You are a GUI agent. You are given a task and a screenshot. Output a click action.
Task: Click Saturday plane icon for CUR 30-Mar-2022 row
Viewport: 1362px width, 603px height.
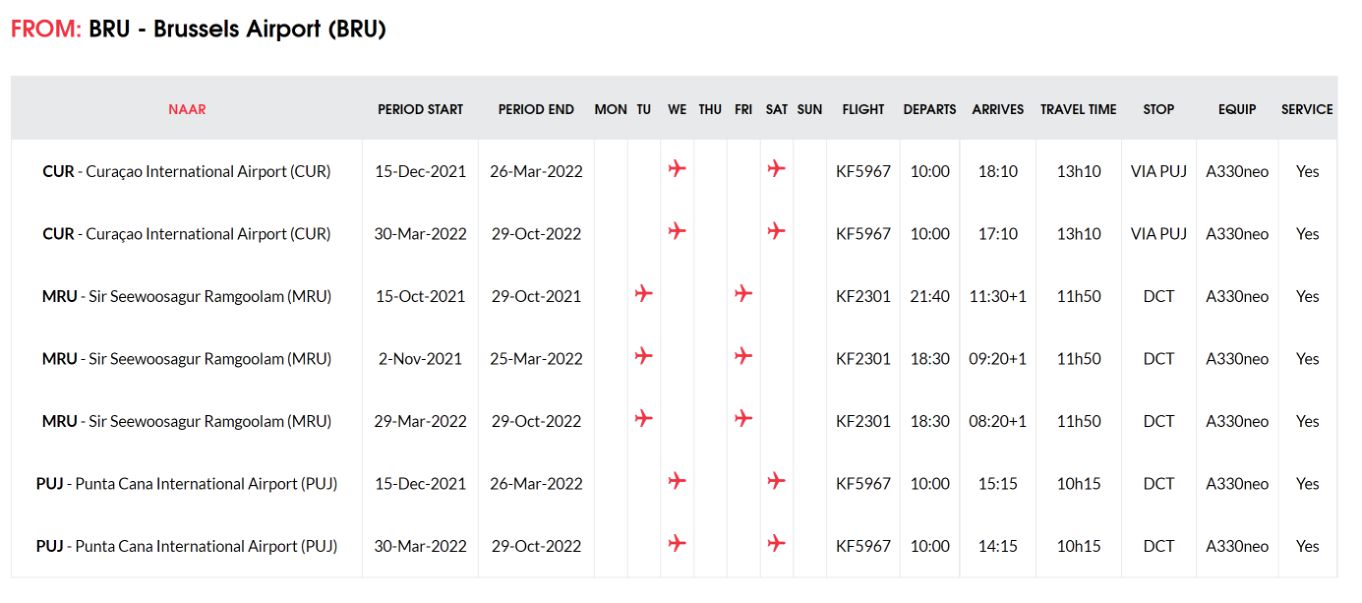tap(776, 232)
